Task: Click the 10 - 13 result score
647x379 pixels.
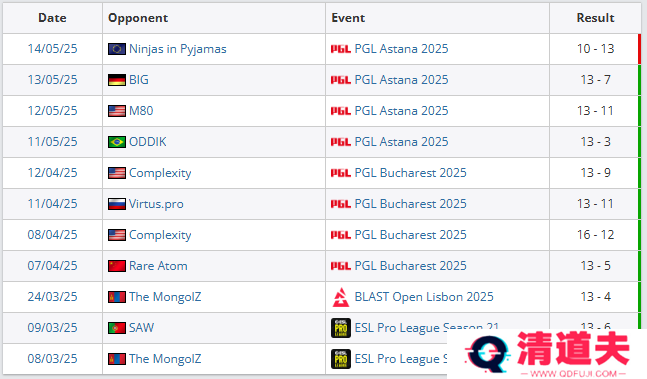Action: (595, 49)
